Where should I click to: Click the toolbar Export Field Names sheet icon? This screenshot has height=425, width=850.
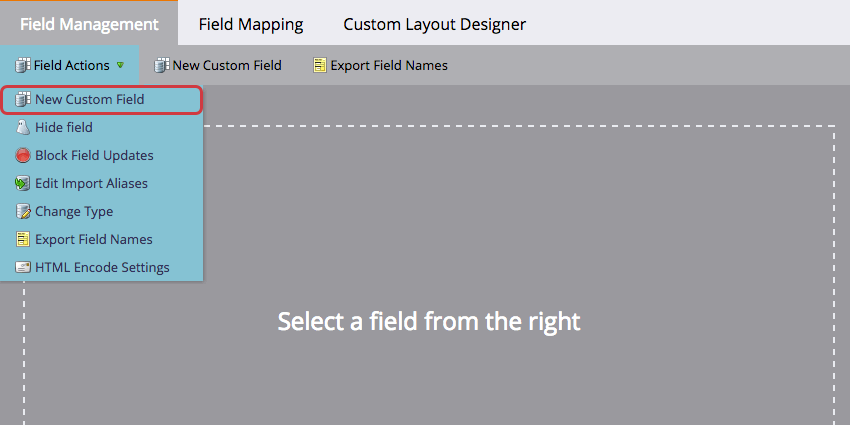(x=320, y=66)
